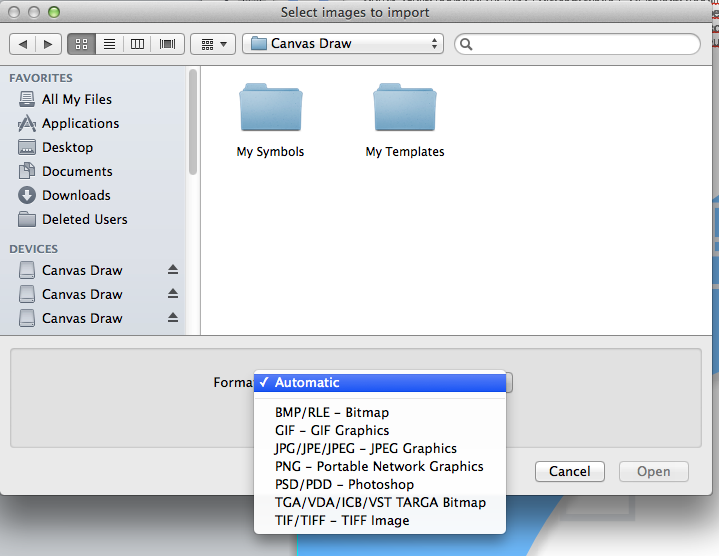Screen dimensions: 719x556
Task: Click the Deleted Users folder icon
Action: tap(27, 219)
